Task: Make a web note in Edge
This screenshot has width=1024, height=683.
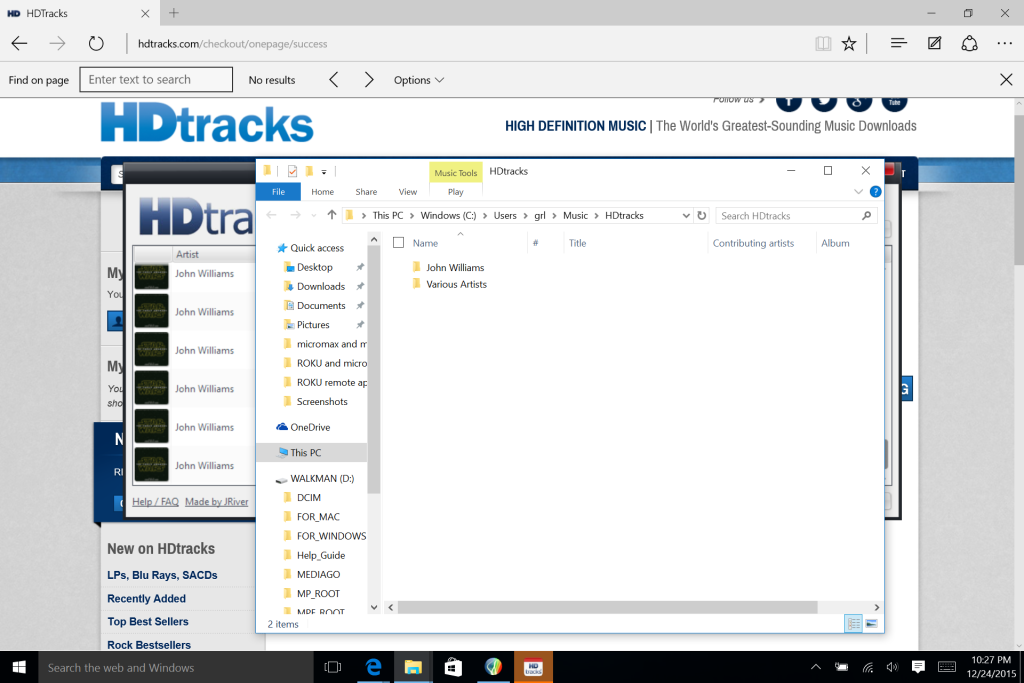Action: point(935,43)
